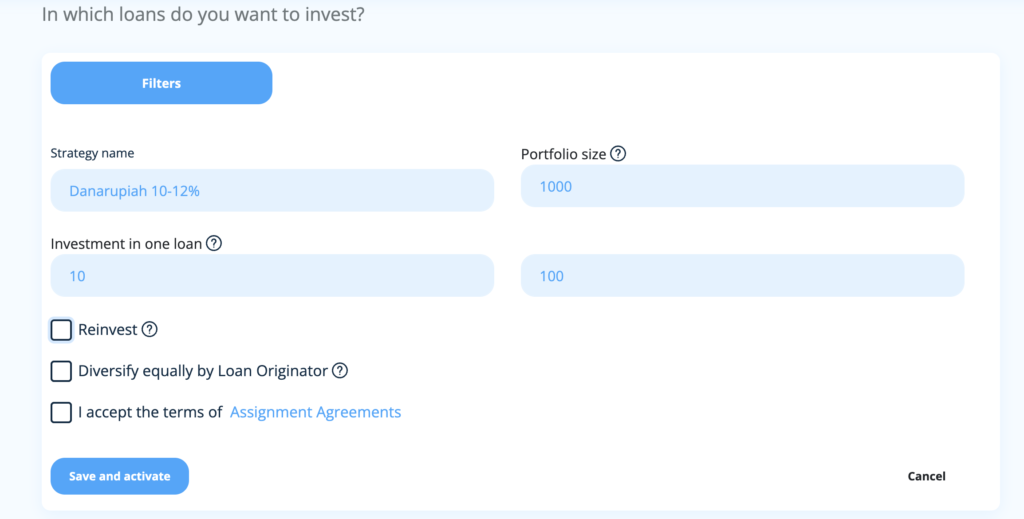The height and width of the screenshot is (519, 1024).
Task: Cancel the strategy setup
Action: tap(926, 476)
